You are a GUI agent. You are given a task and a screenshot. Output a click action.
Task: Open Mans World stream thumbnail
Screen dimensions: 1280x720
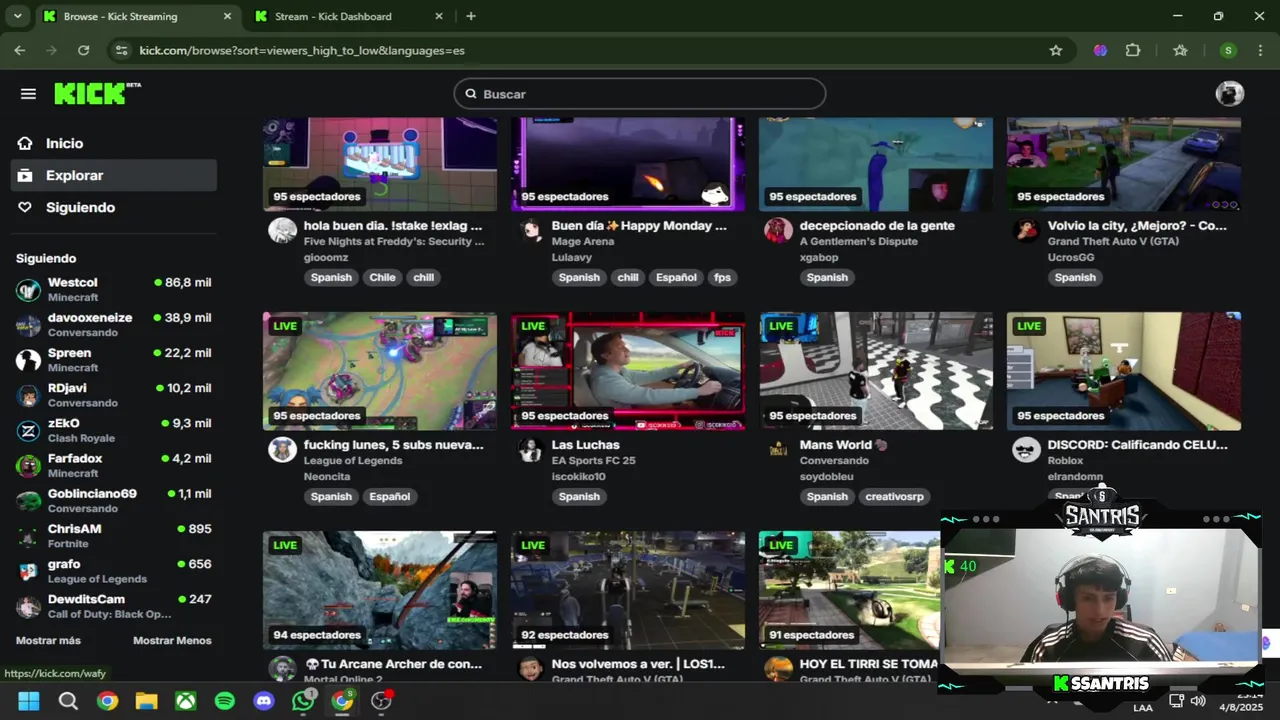[876, 371]
